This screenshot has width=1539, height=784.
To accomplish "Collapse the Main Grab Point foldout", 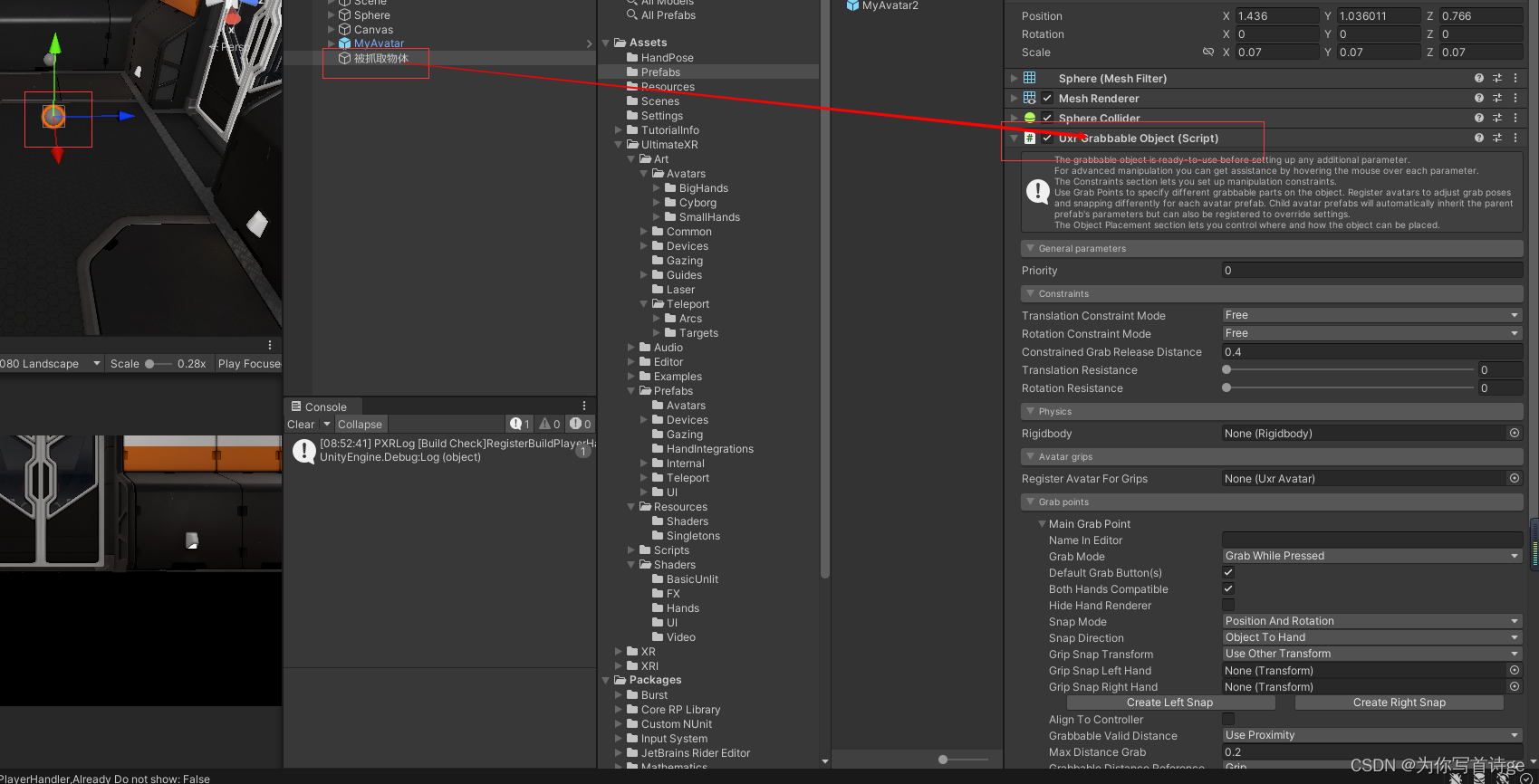I will pyautogui.click(x=1042, y=524).
